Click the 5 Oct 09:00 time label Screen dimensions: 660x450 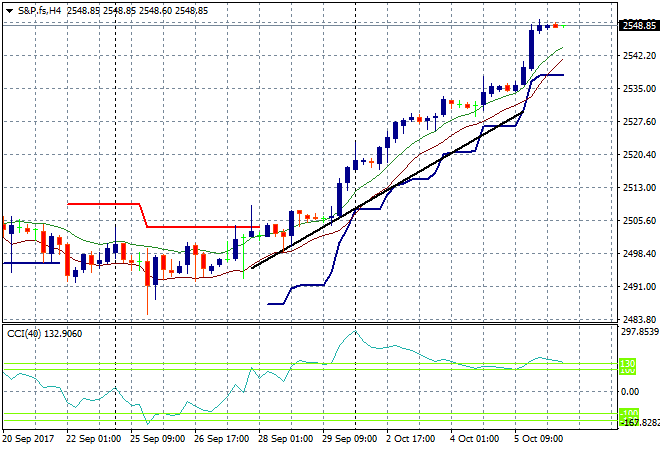[538, 439]
